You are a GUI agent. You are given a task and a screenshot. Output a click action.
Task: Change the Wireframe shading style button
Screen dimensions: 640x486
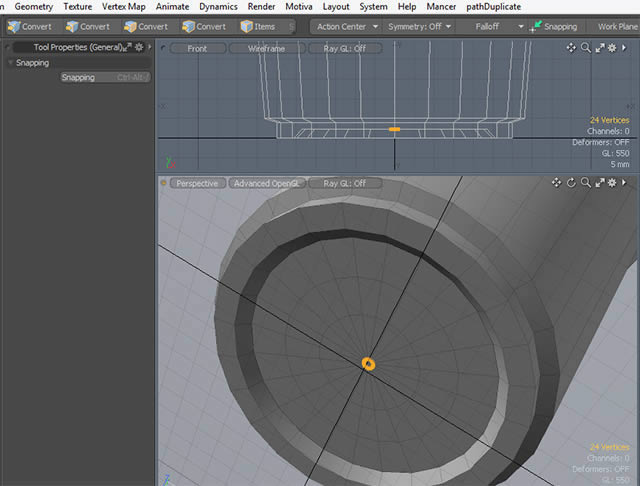267,49
